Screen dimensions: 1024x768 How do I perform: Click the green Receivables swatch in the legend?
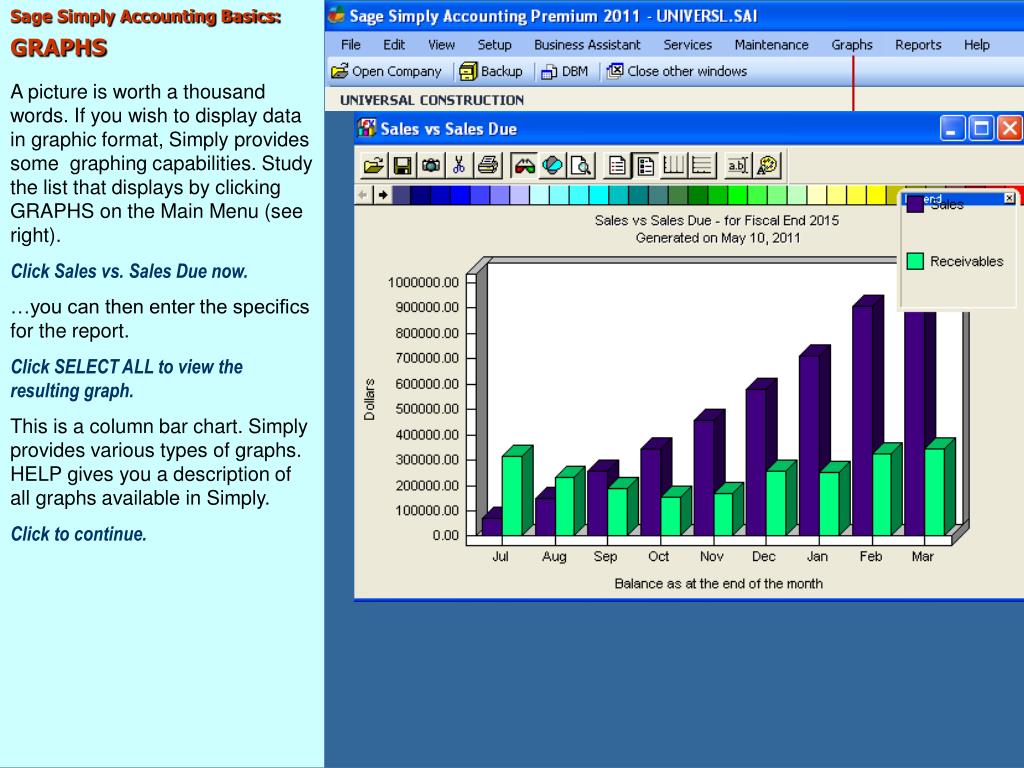tap(915, 261)
